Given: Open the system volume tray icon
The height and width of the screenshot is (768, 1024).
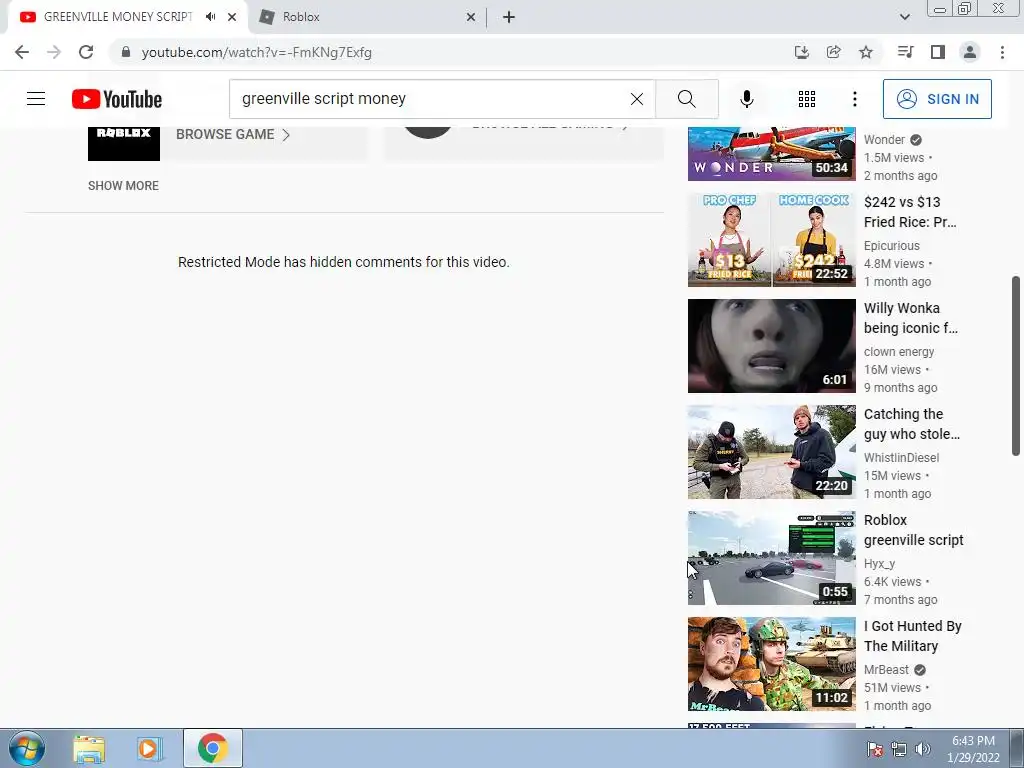Looking at the screenshot, I should 922,749.
